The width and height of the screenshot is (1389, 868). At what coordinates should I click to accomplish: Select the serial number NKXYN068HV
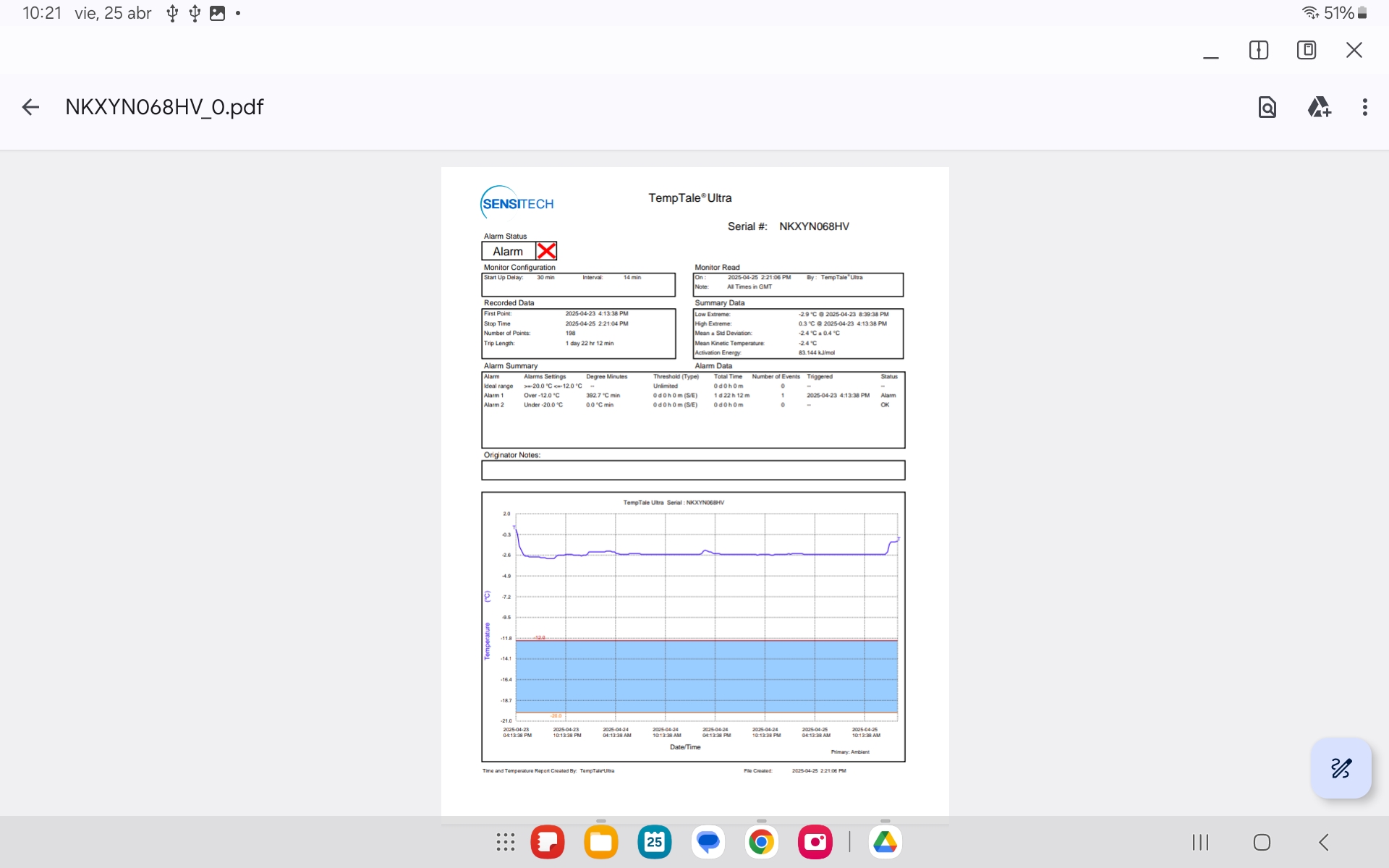814,226
